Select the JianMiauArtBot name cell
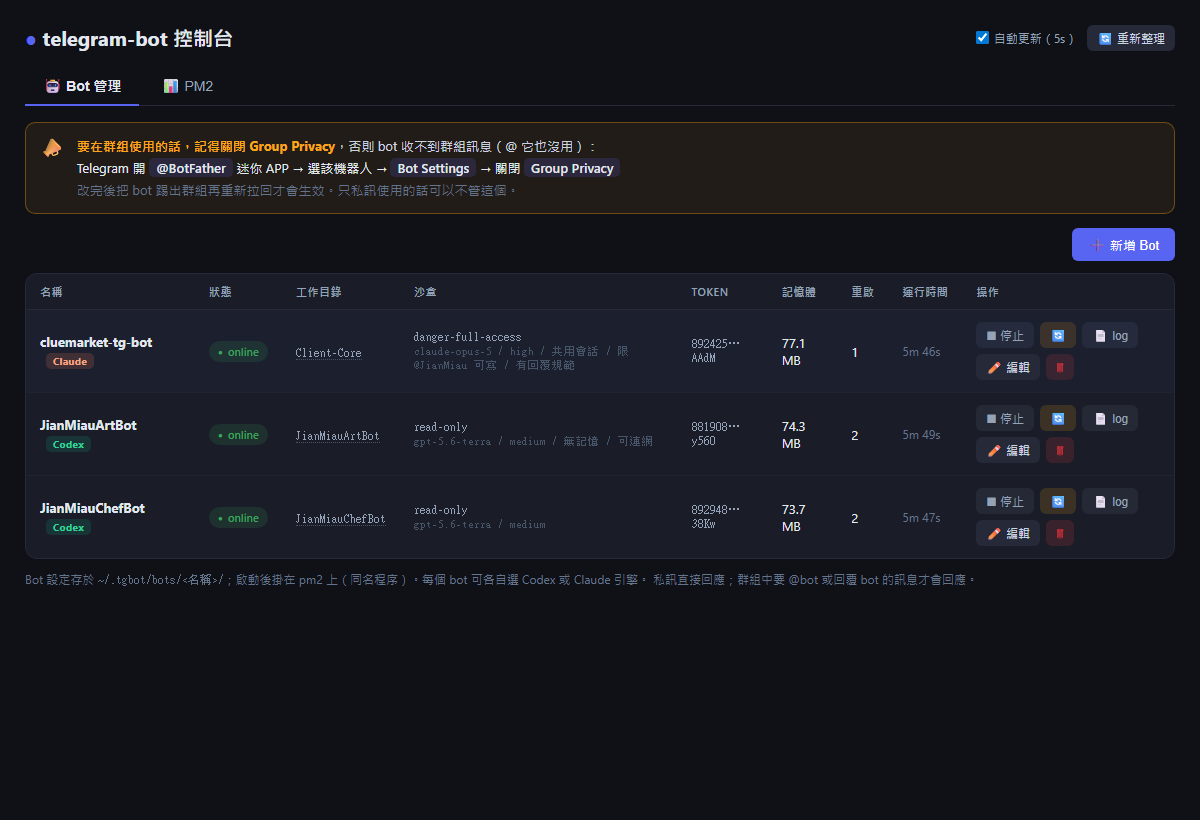This screenshot has width=1200, height=820. [88, 425]
